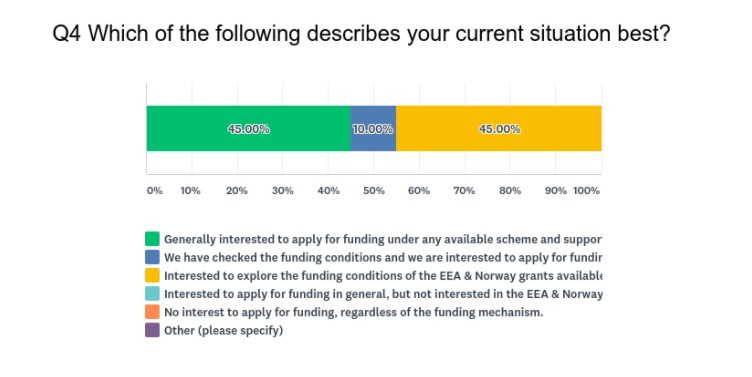752x377 pixels.
Task: Click the 0% axis tick label
Action: pyautogui.click(x=155, y=190)
